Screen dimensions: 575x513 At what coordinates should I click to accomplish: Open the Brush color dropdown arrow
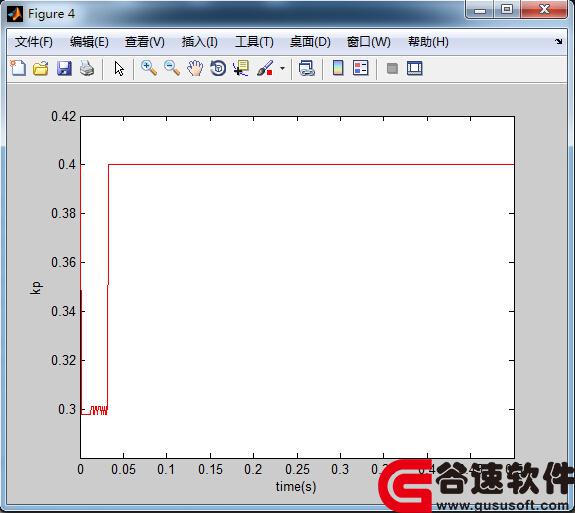(282, 69)
